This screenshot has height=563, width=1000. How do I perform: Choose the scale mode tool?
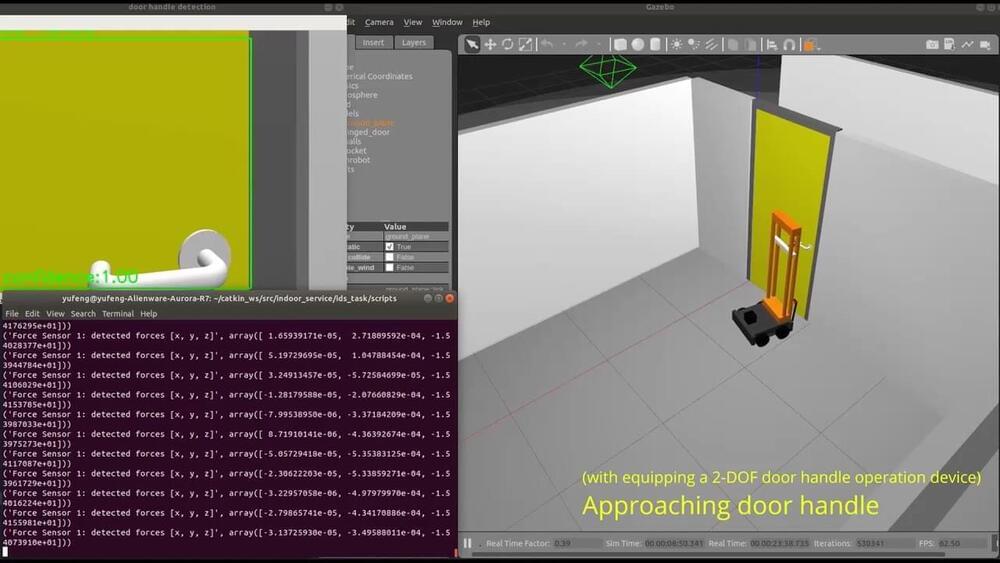(525, 44)
